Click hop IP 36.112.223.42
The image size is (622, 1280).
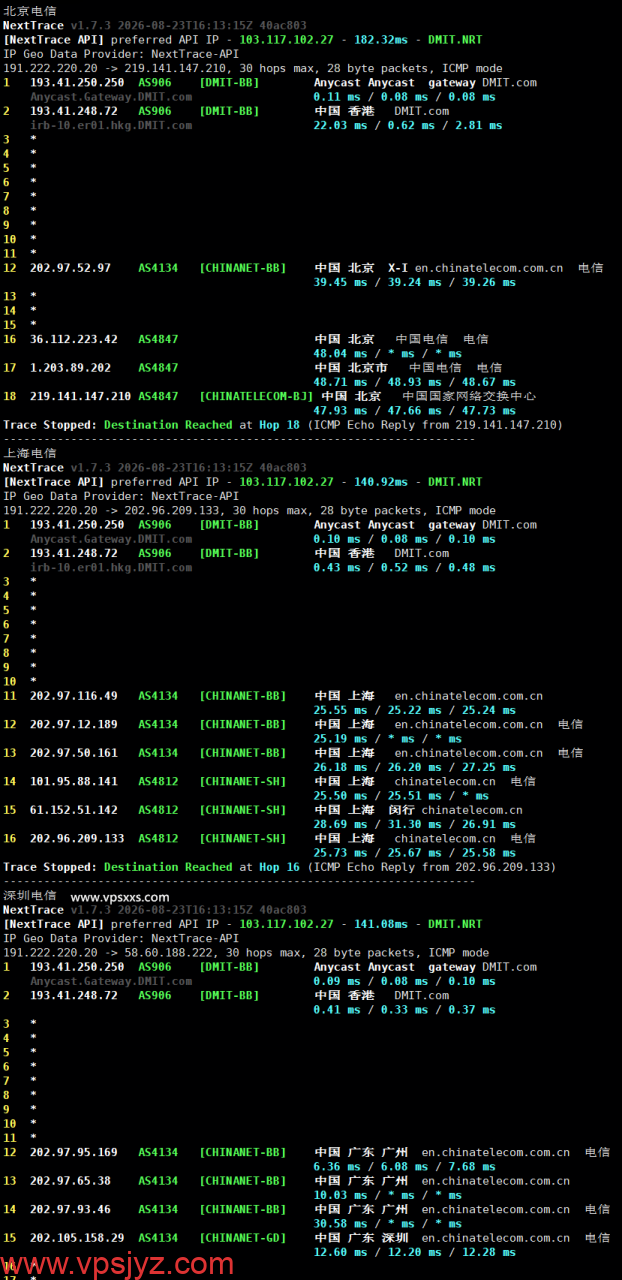74,339
